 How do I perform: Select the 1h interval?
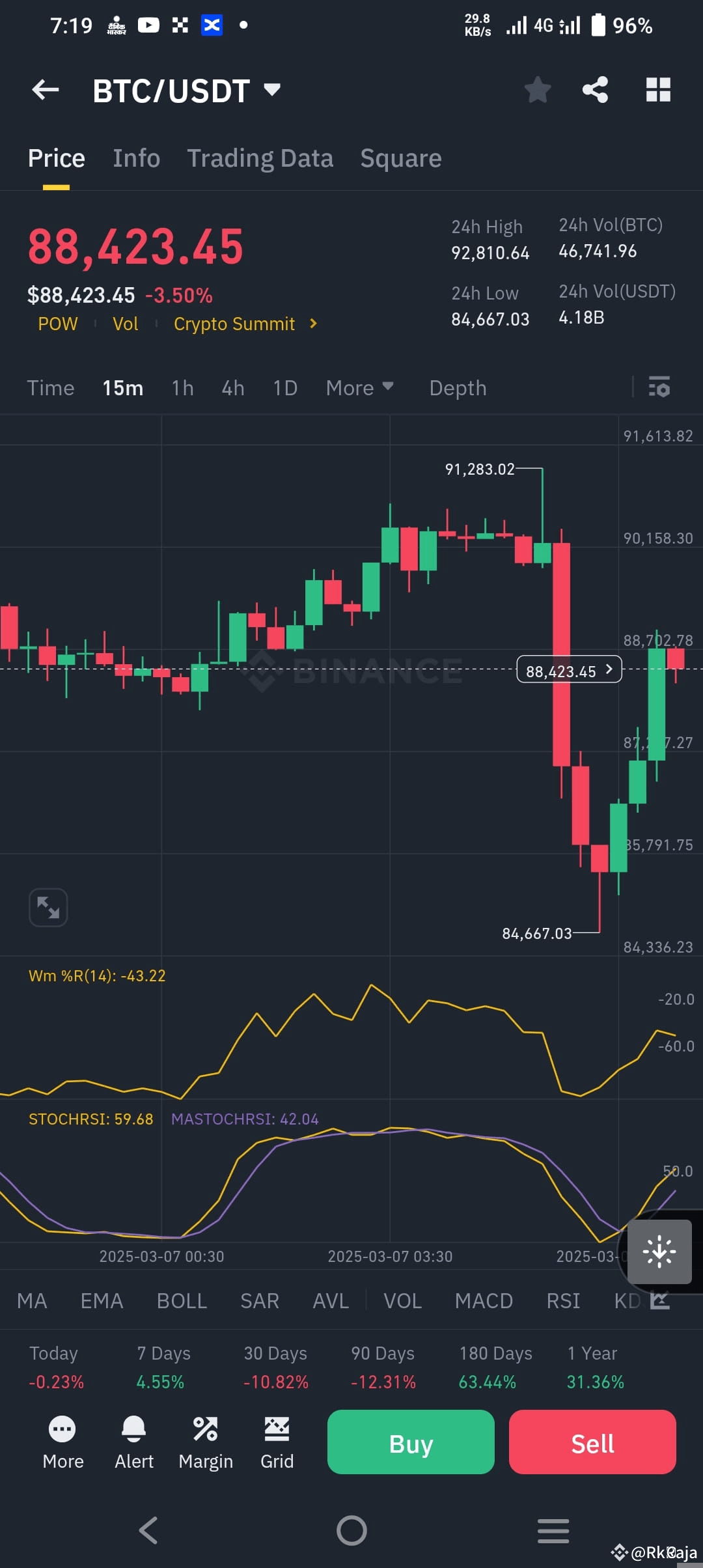click(183, 387)
